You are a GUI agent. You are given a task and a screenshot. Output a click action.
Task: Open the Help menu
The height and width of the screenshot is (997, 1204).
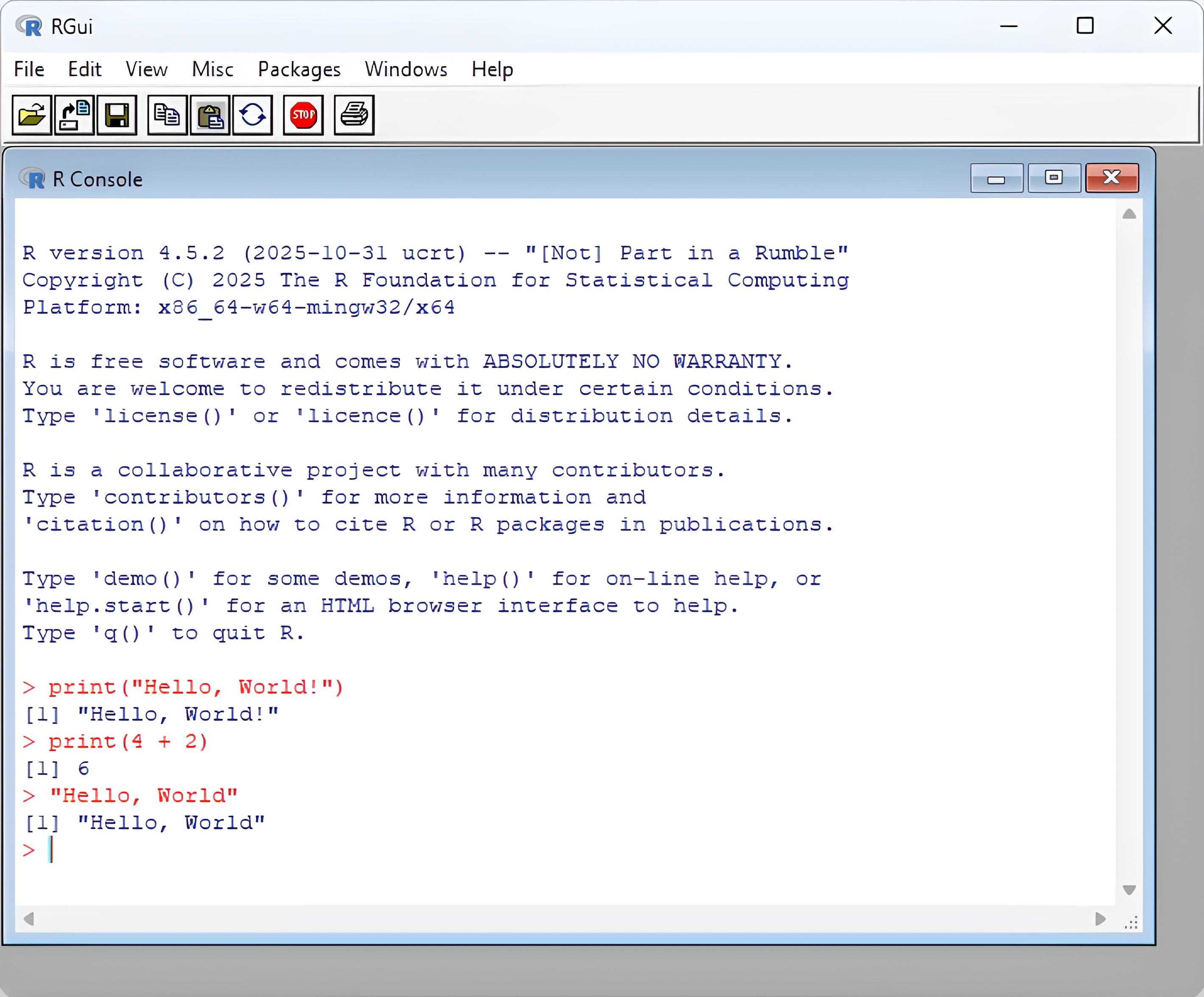492,70
